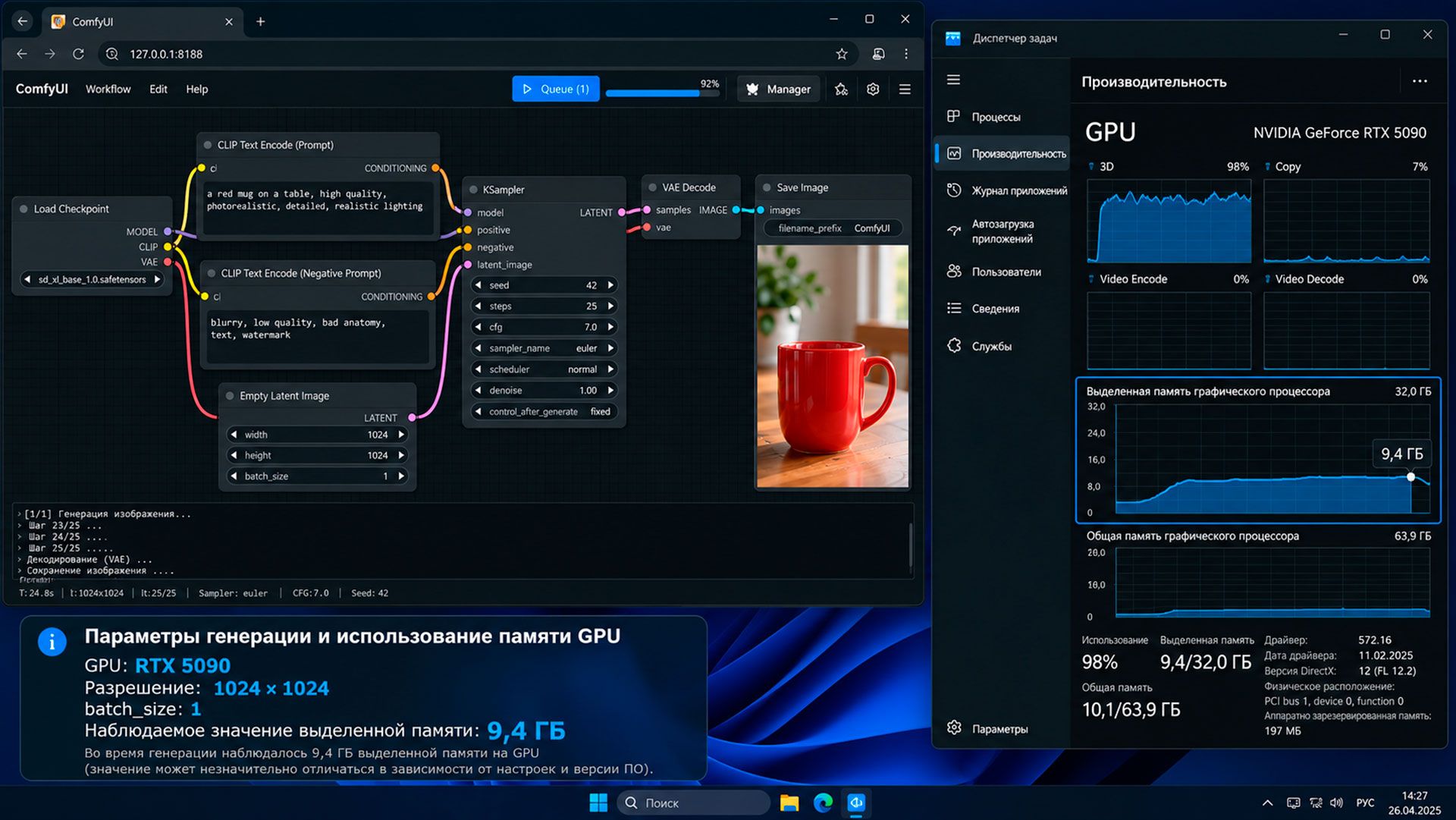Click right arrow of sampler_name euler field

(610, 348)
